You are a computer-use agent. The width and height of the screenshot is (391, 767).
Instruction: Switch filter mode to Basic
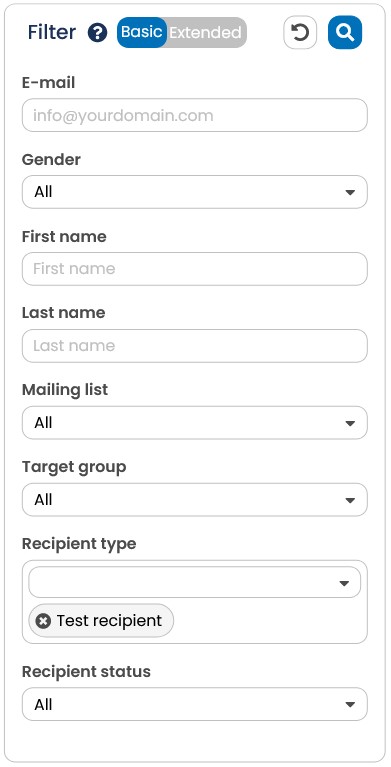[x=142, y=32]
